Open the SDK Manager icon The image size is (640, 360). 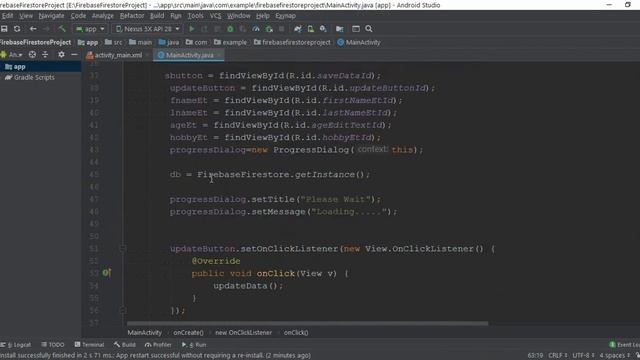click(x=323, y=29)
